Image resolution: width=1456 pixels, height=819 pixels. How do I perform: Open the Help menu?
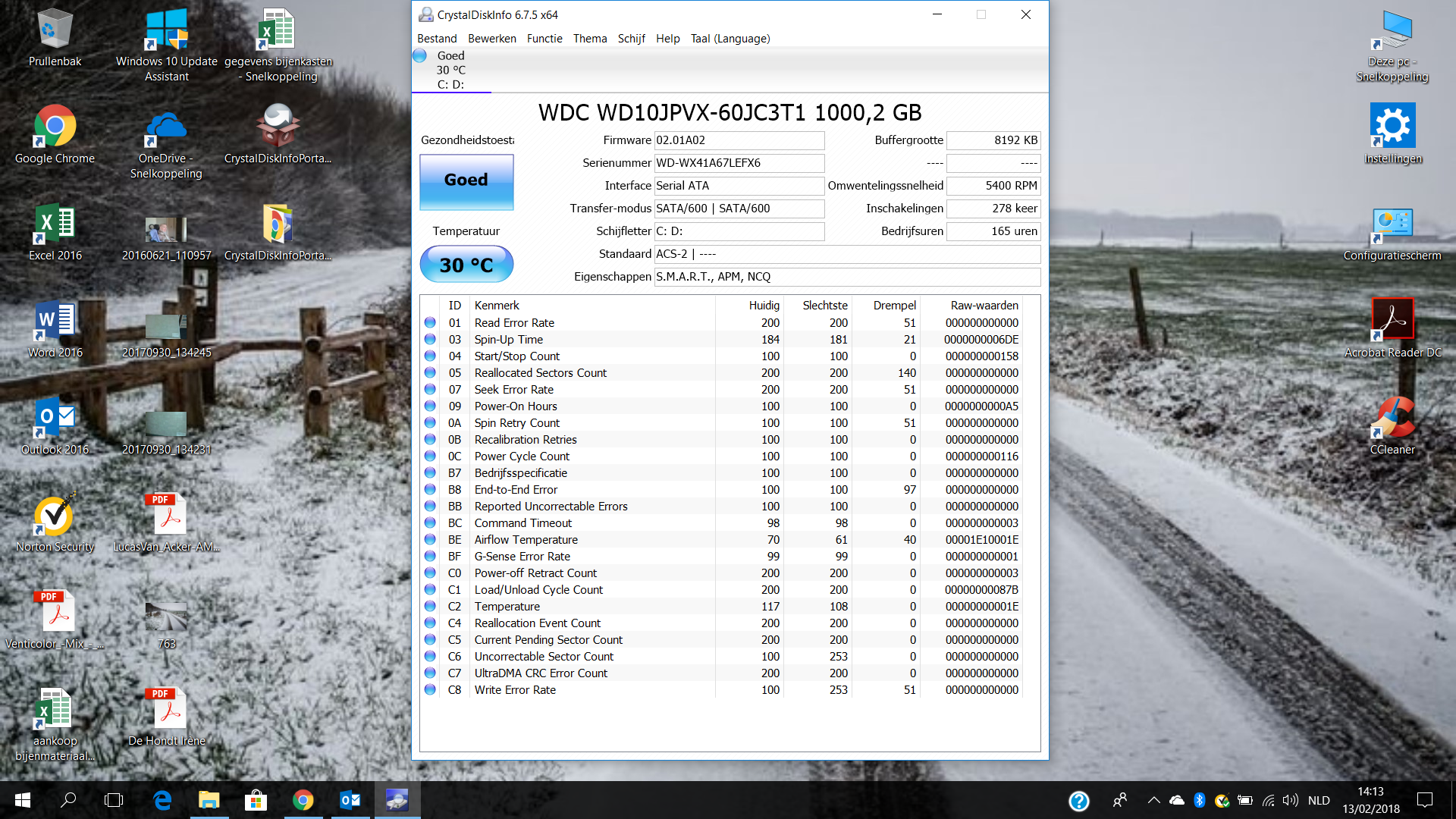(667, 39)
